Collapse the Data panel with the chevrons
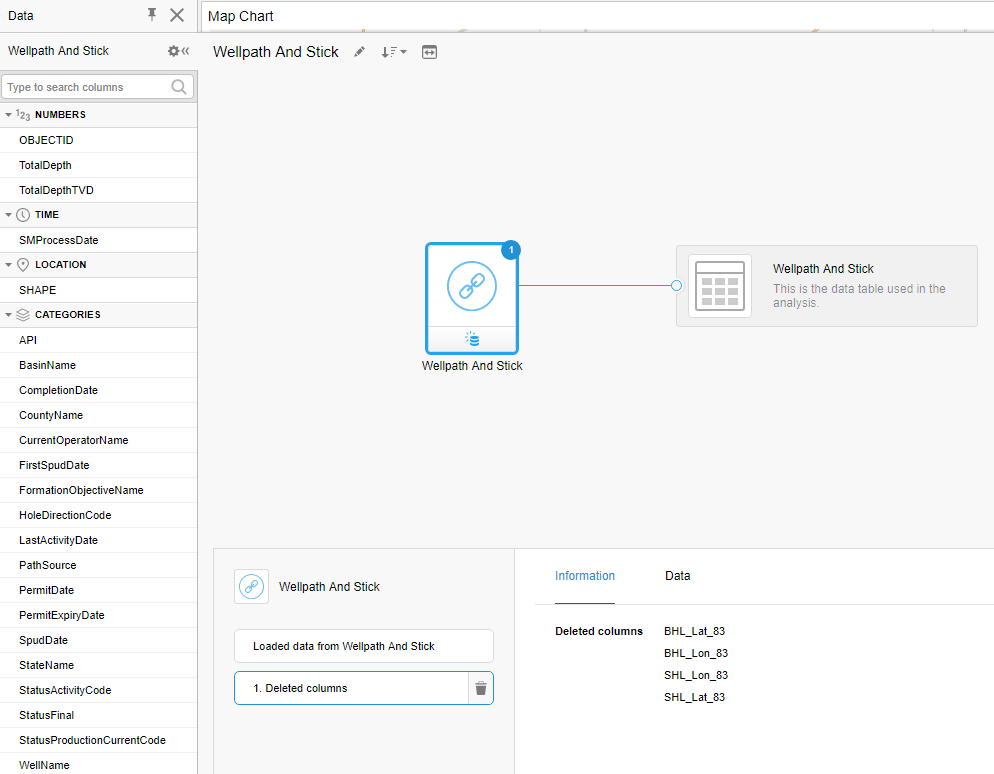The height and width of the screenshot is (774, 994). [x=186, y=50]
